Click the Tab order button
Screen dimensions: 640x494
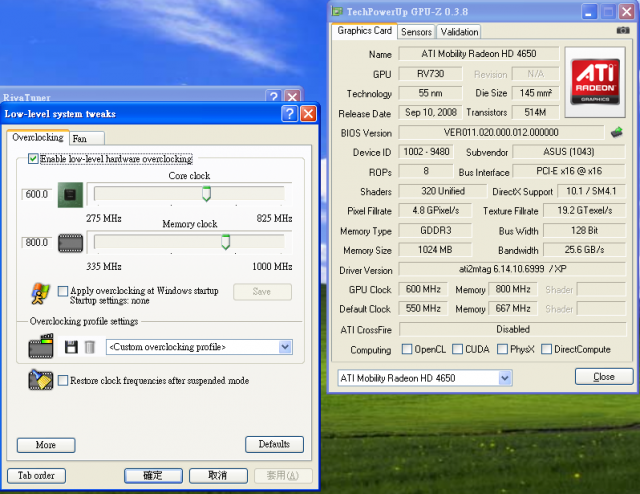[36, 476]
